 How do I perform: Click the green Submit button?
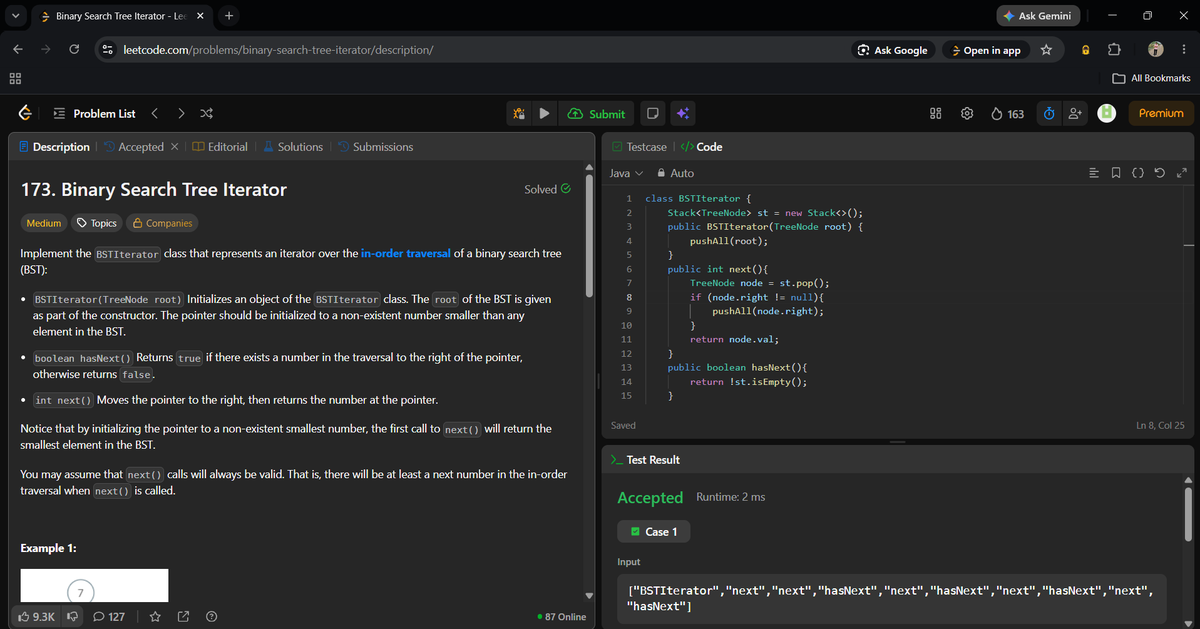(596, 114)
